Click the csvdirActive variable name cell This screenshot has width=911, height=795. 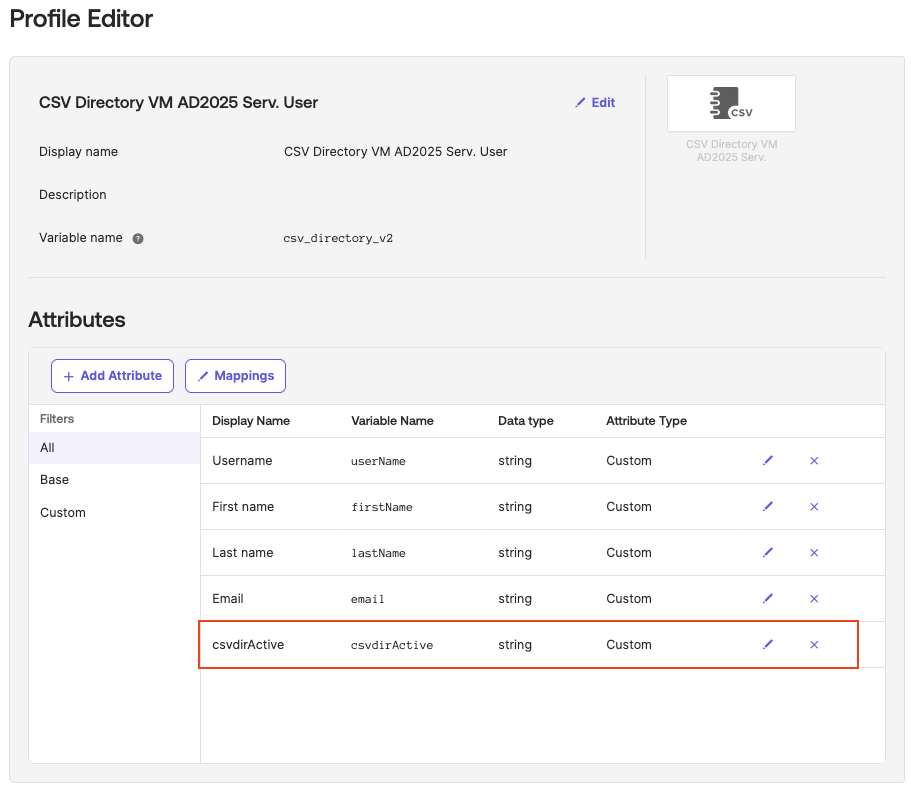(x=392, y=644)
